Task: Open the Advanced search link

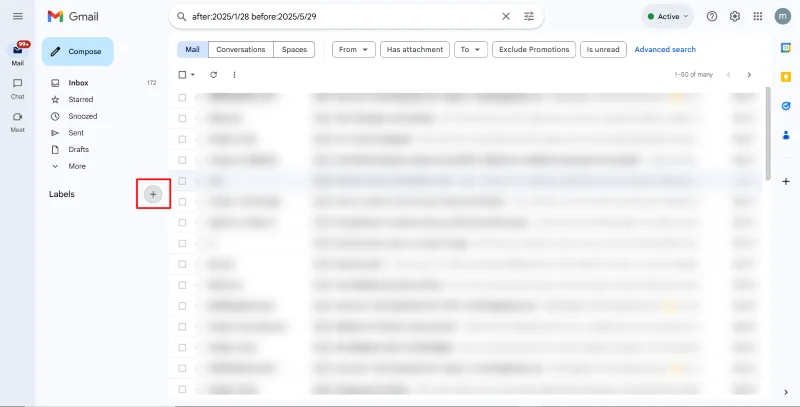Action: pyautogui.click(x=665, y=49)
